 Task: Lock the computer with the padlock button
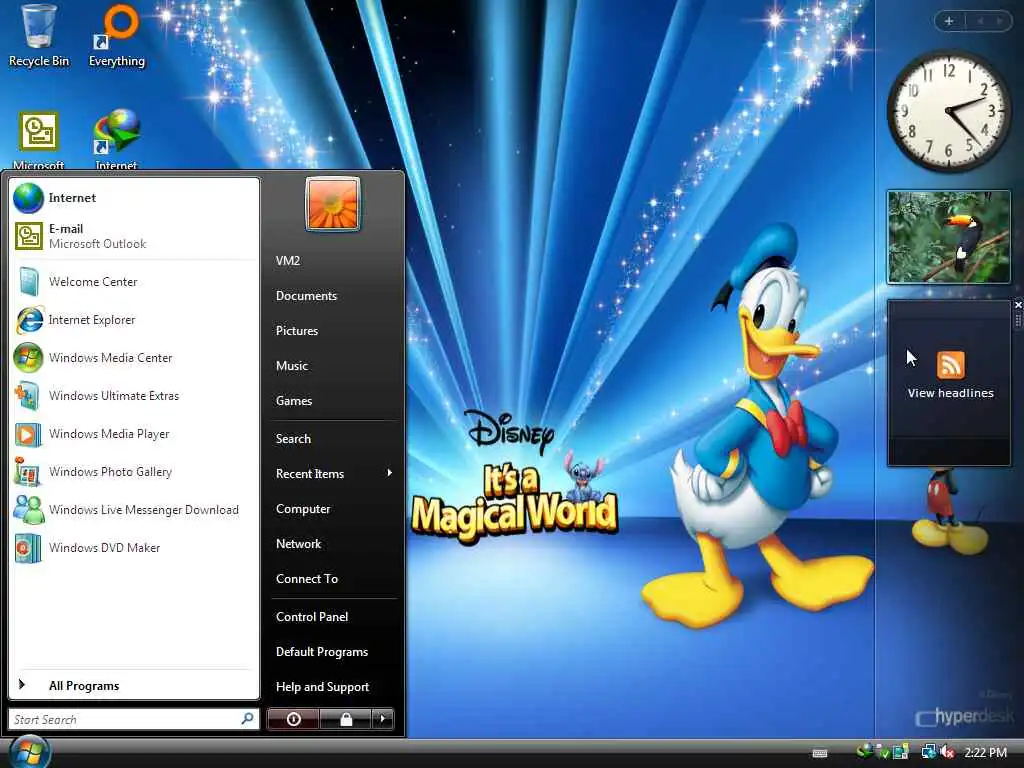click(345, 719)
